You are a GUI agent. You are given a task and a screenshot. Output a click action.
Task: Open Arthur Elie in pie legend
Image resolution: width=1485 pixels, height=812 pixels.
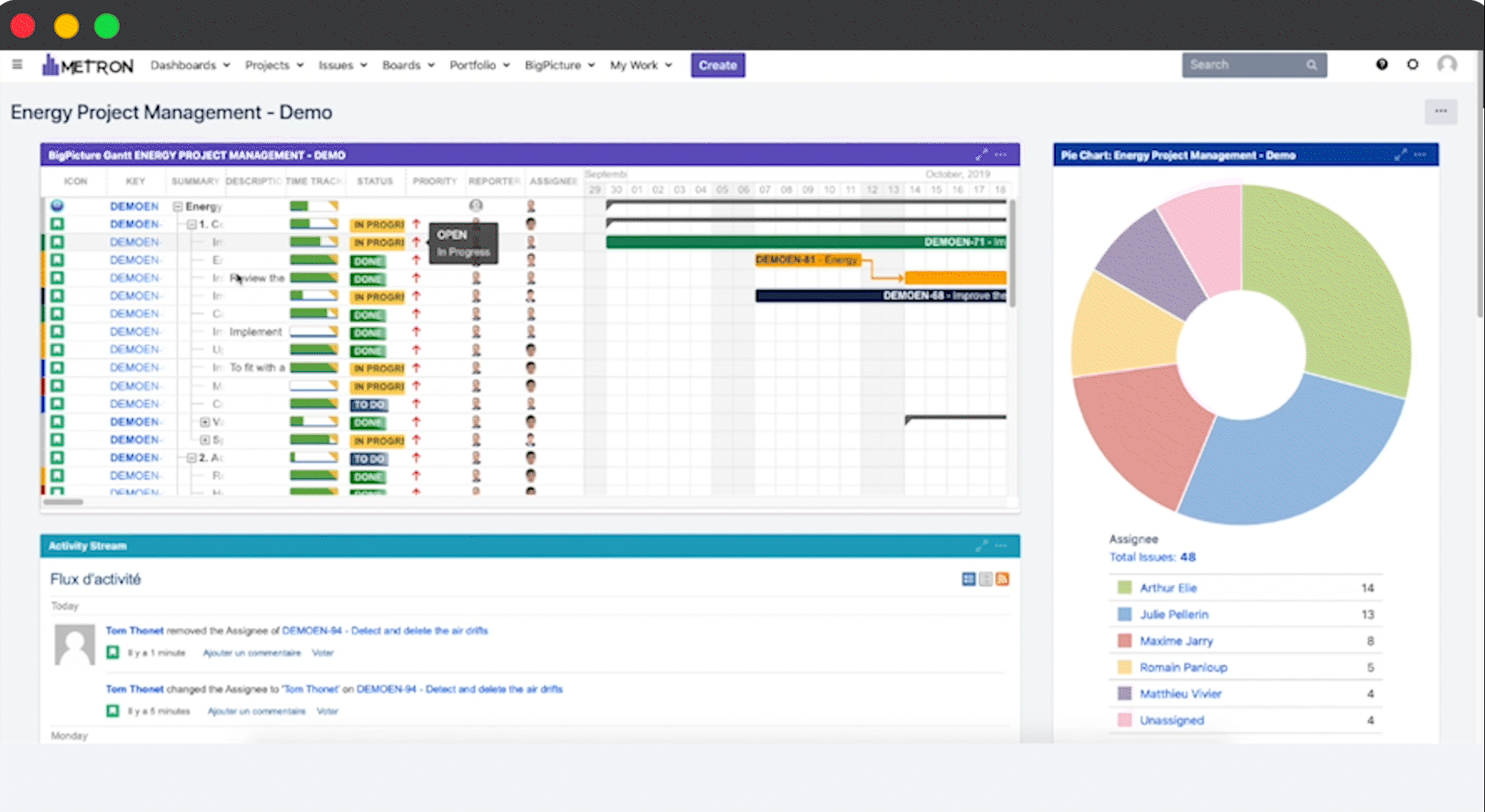pyautogui.click(x=1168, y=588)
